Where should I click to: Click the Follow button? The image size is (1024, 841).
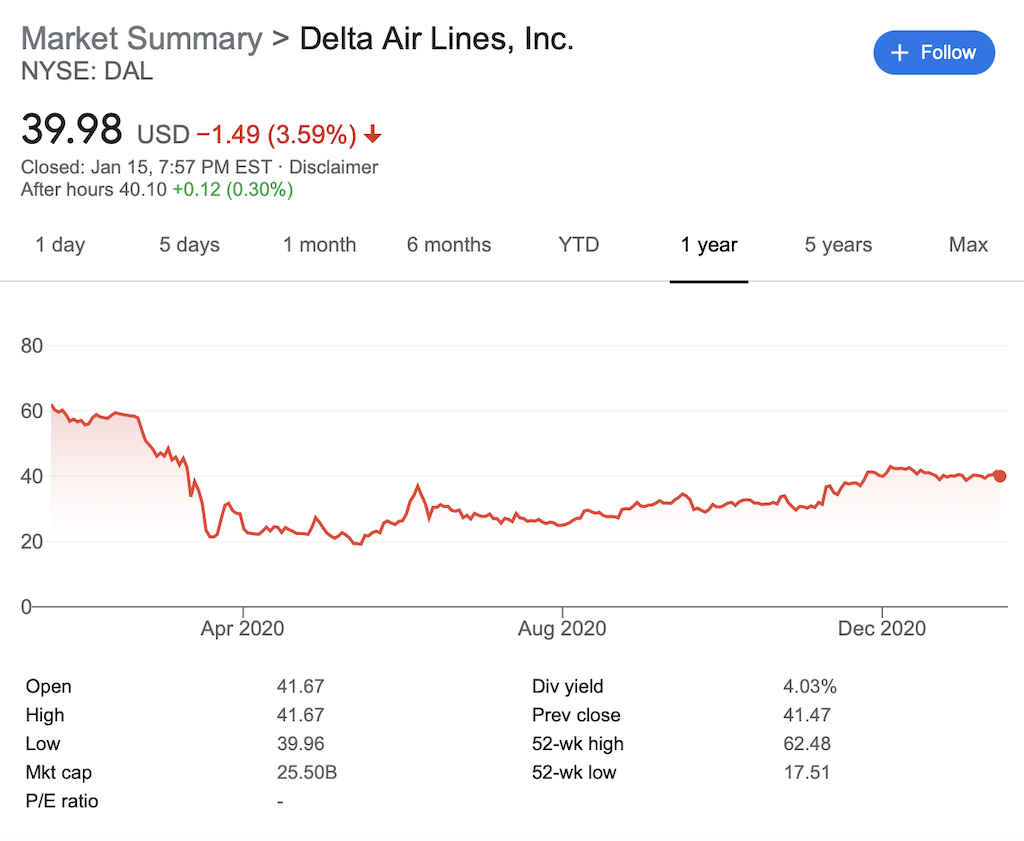coord(934,53)
